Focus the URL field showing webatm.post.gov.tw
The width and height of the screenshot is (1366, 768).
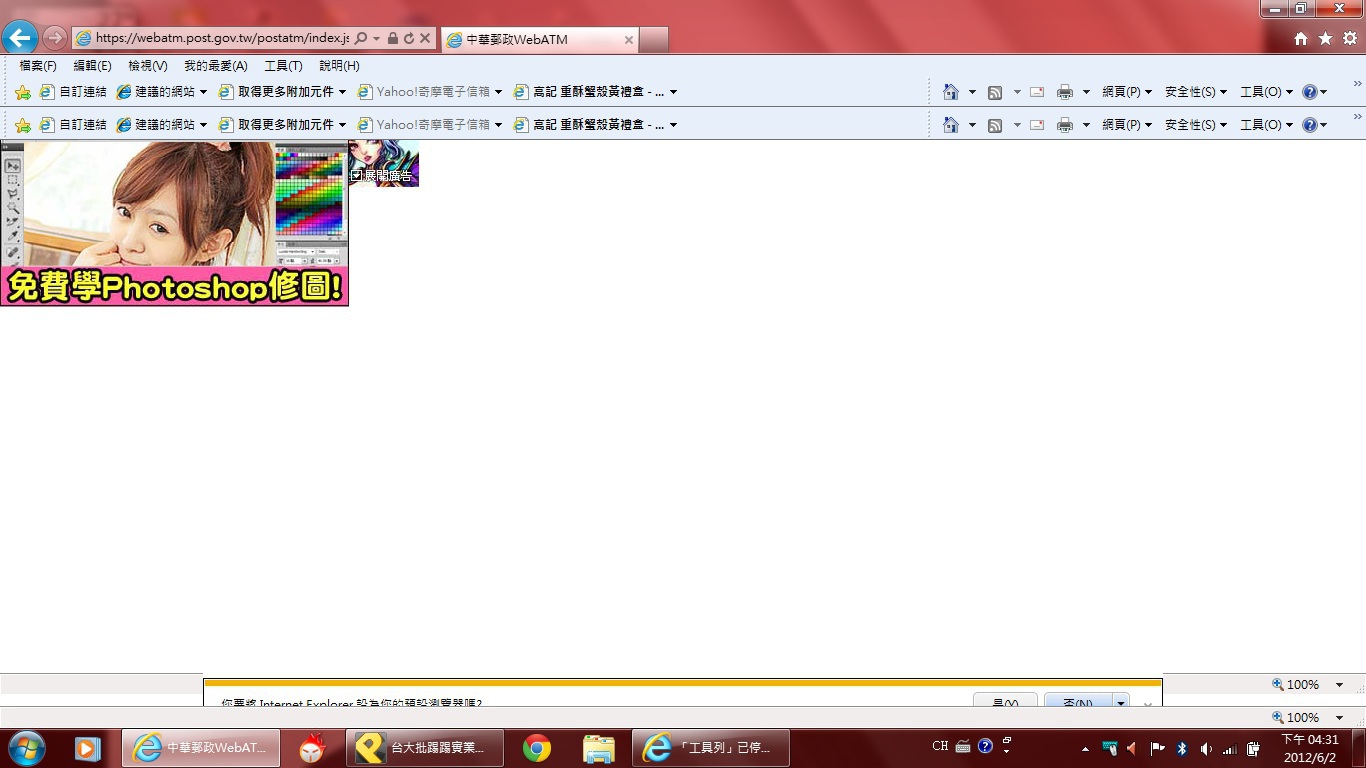[222, 38]
